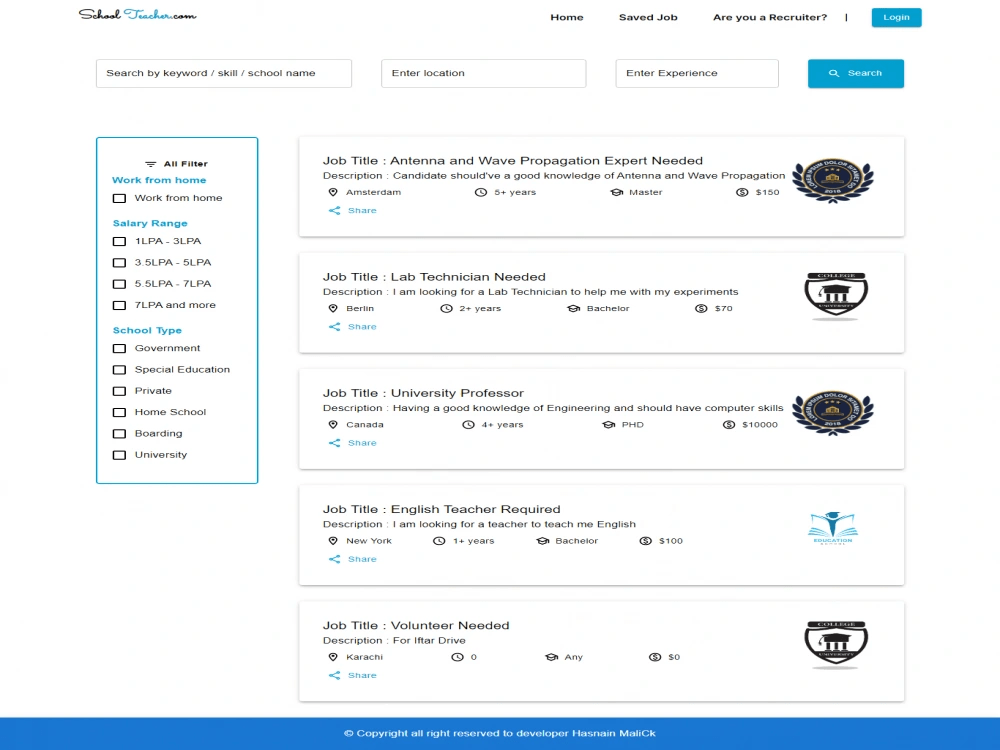Open the University Professor job title
The width and height of the screenshot is (1000, 750).
coord(423,393)
